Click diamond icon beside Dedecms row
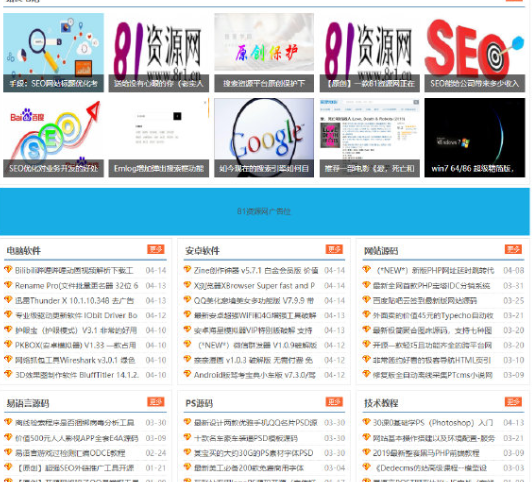The height and width of the screenshot is (482, 532). [366, 467]
